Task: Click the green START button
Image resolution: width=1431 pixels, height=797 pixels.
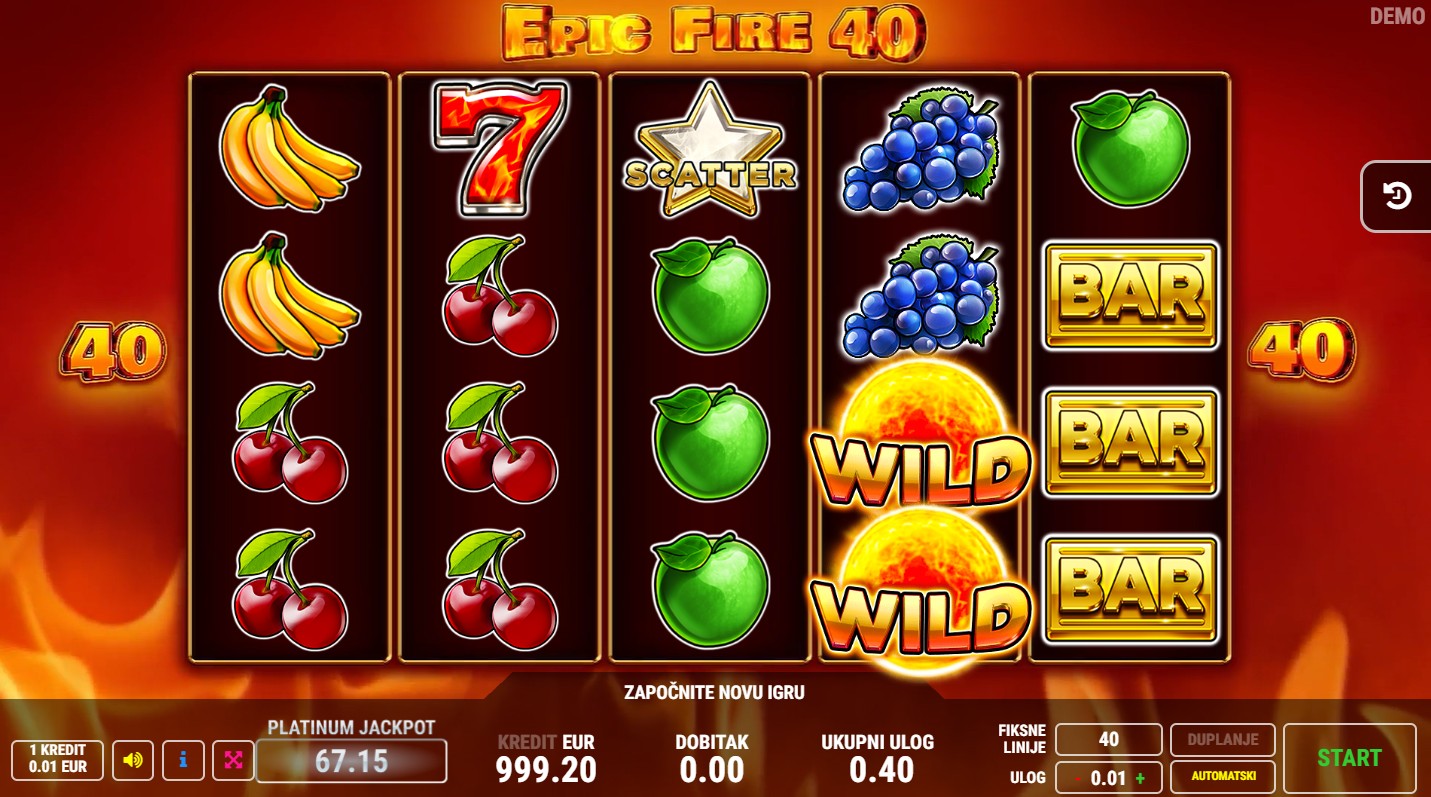Action: click(x=1349, y=758)
